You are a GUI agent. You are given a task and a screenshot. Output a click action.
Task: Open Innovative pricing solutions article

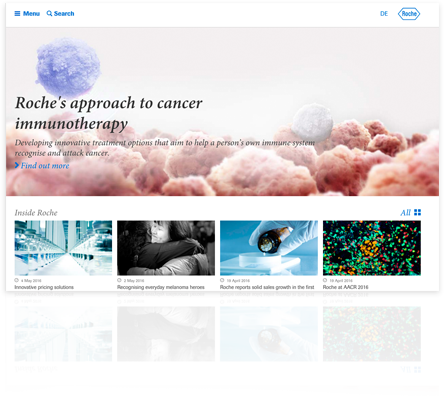pyautogui.click(x=44, y=287)
